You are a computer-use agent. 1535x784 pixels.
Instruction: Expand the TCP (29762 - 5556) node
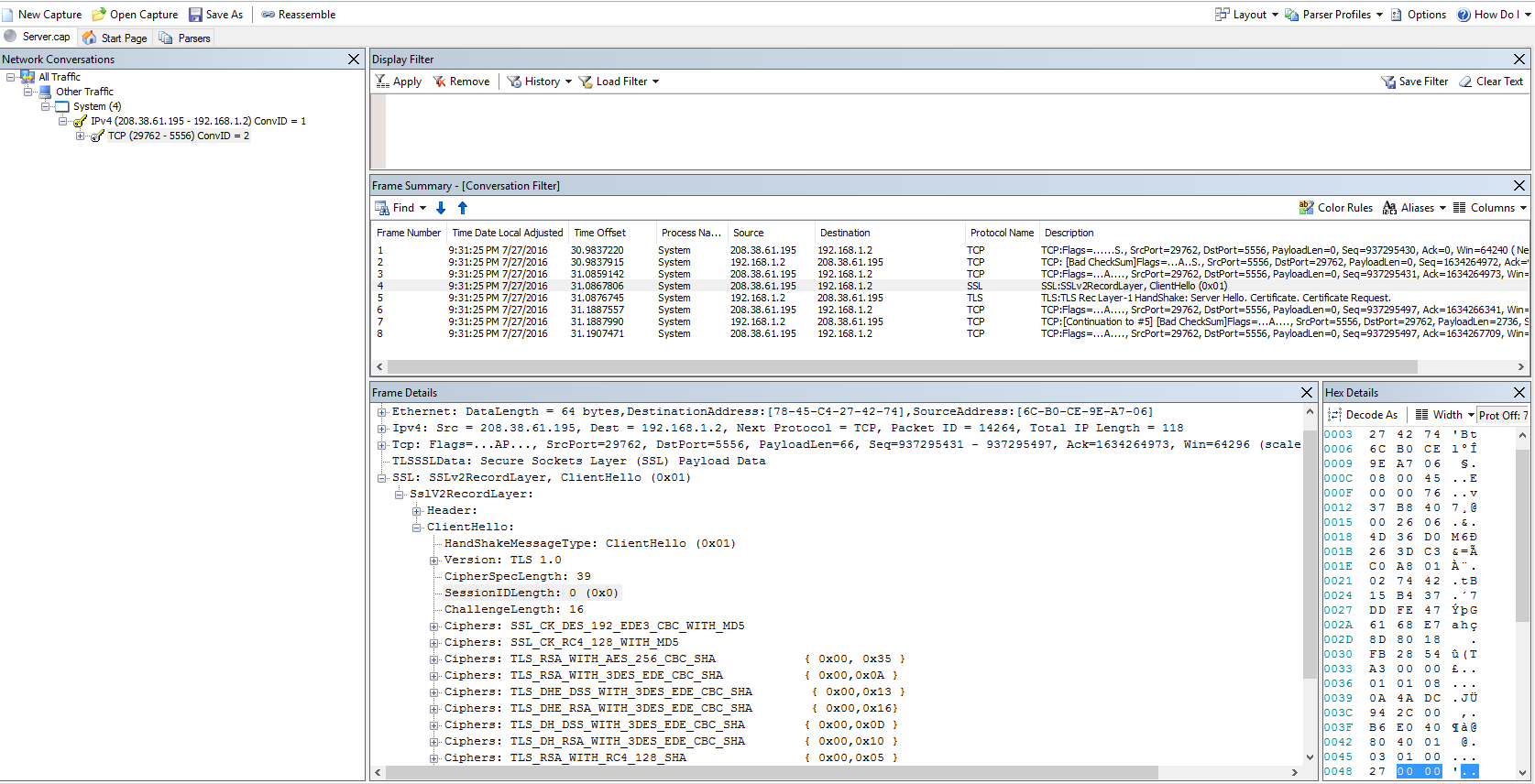coord(81,136)
